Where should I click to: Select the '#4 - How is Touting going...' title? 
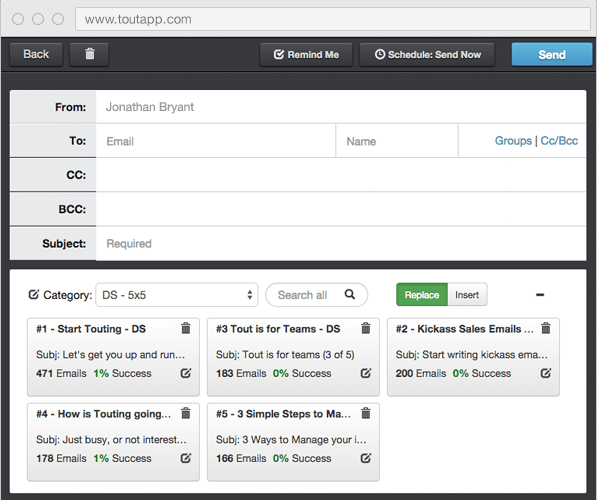104,414
